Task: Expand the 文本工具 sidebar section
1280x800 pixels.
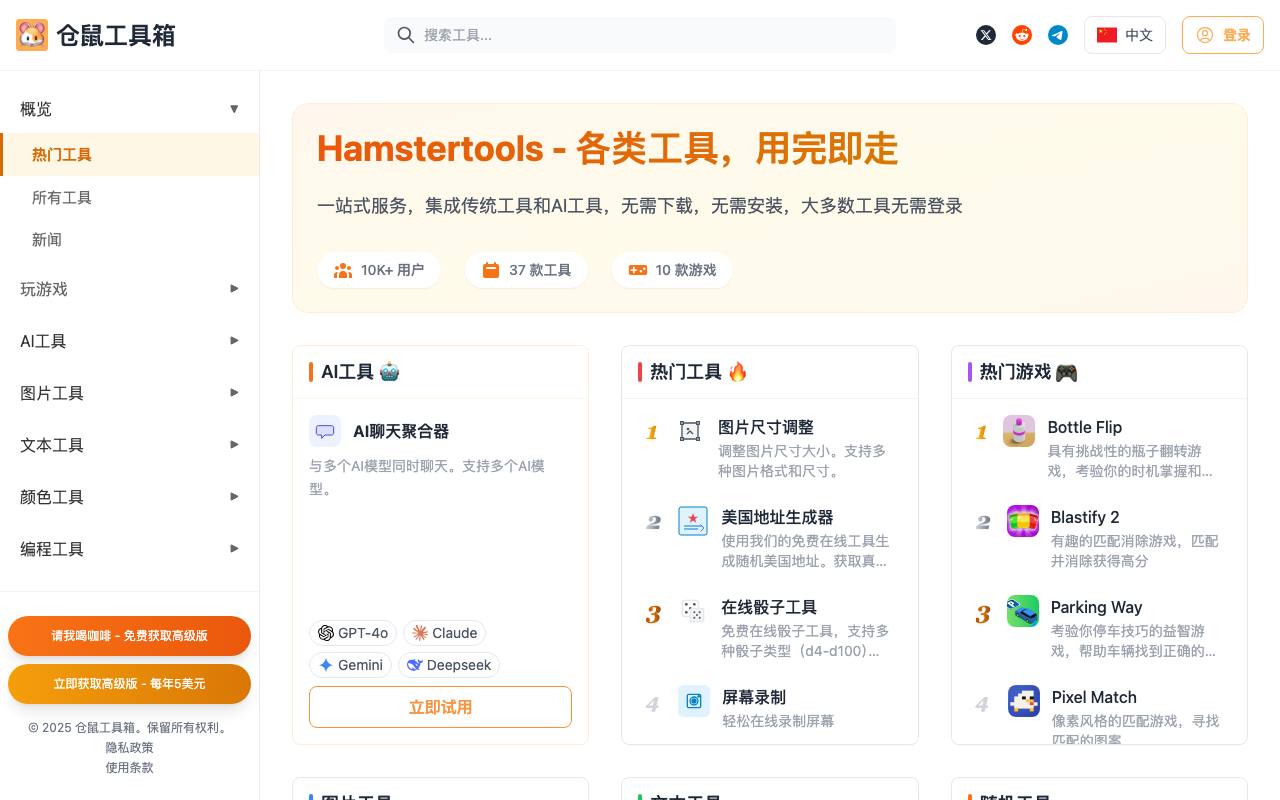Action: [130, 445]
